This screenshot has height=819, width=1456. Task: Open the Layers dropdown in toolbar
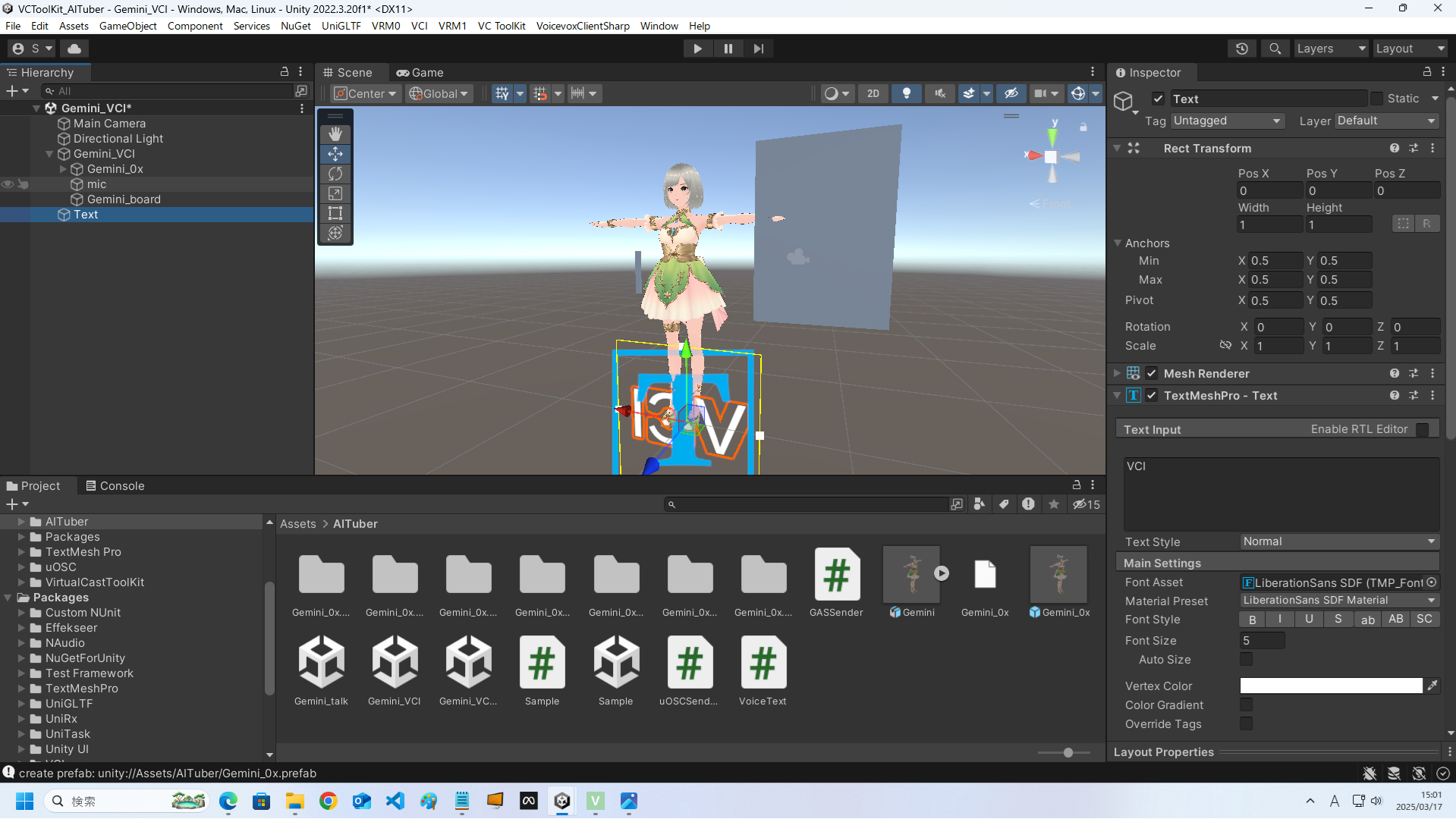tap(1331, 49)
